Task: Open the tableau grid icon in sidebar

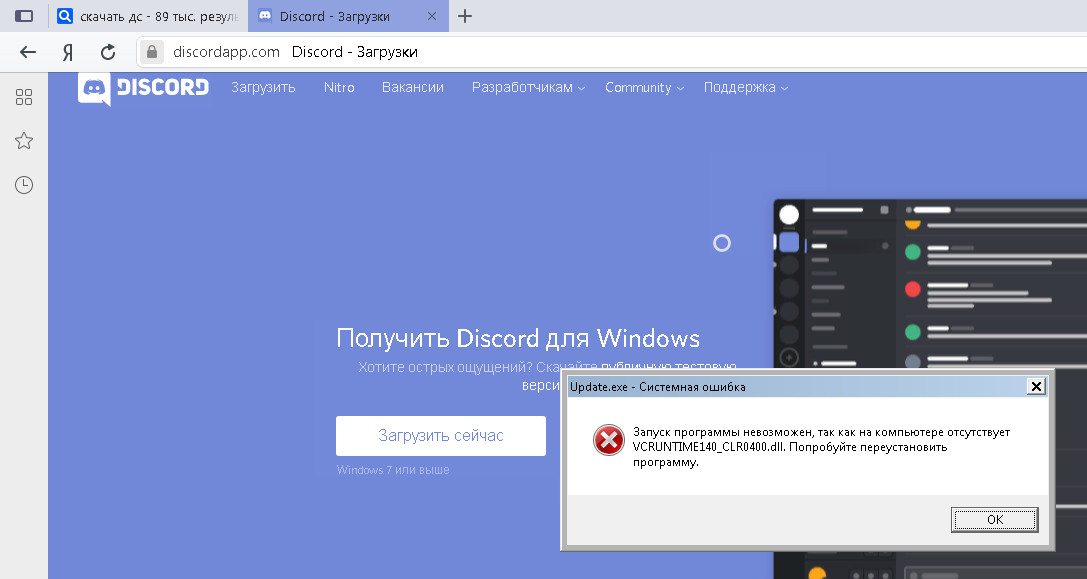Action: [24, 97]
